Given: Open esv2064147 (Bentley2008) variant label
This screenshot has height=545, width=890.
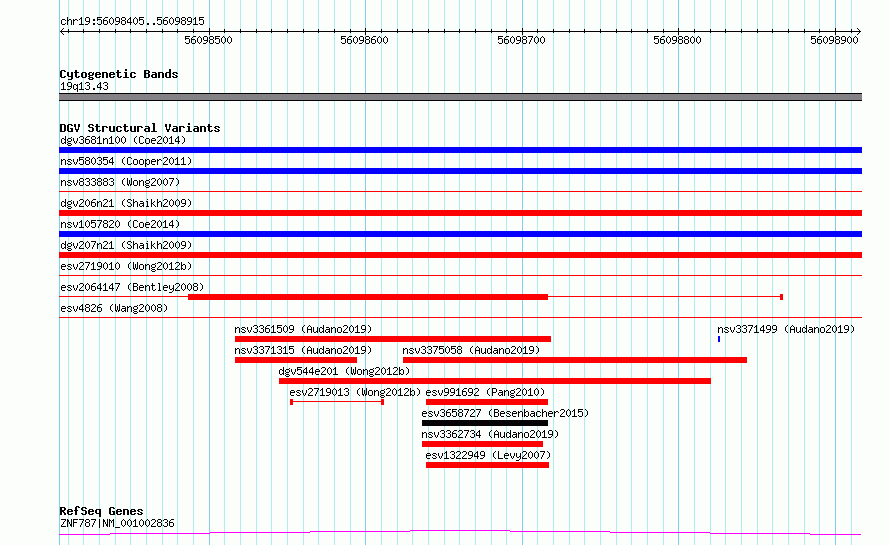Looking at the screenshot, I should click(132, 287).
